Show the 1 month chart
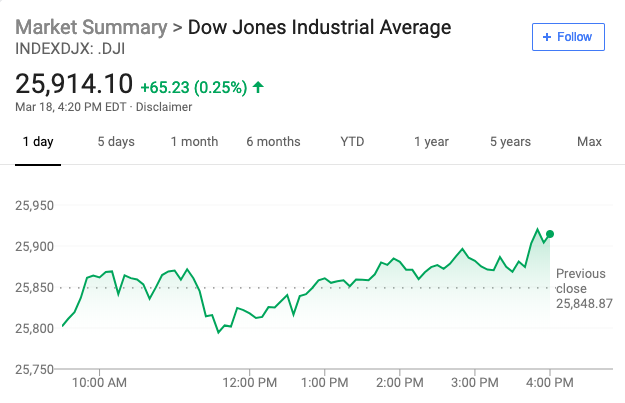The height and width of the screenshot is (403, 625). 194,142
